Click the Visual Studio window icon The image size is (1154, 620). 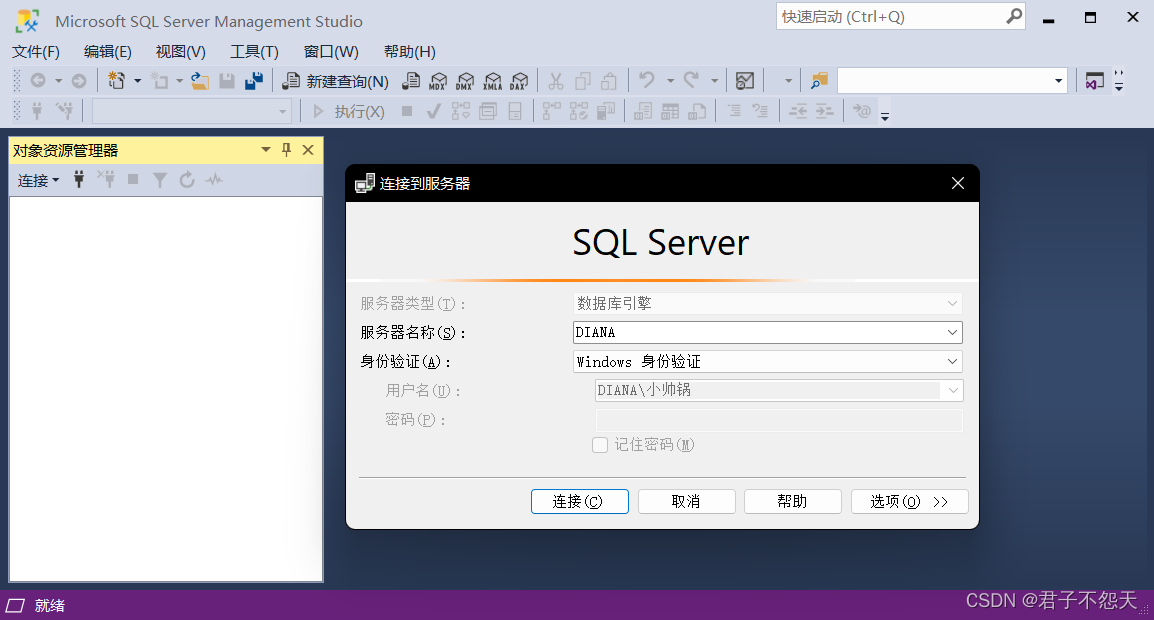coord(1094,81)
